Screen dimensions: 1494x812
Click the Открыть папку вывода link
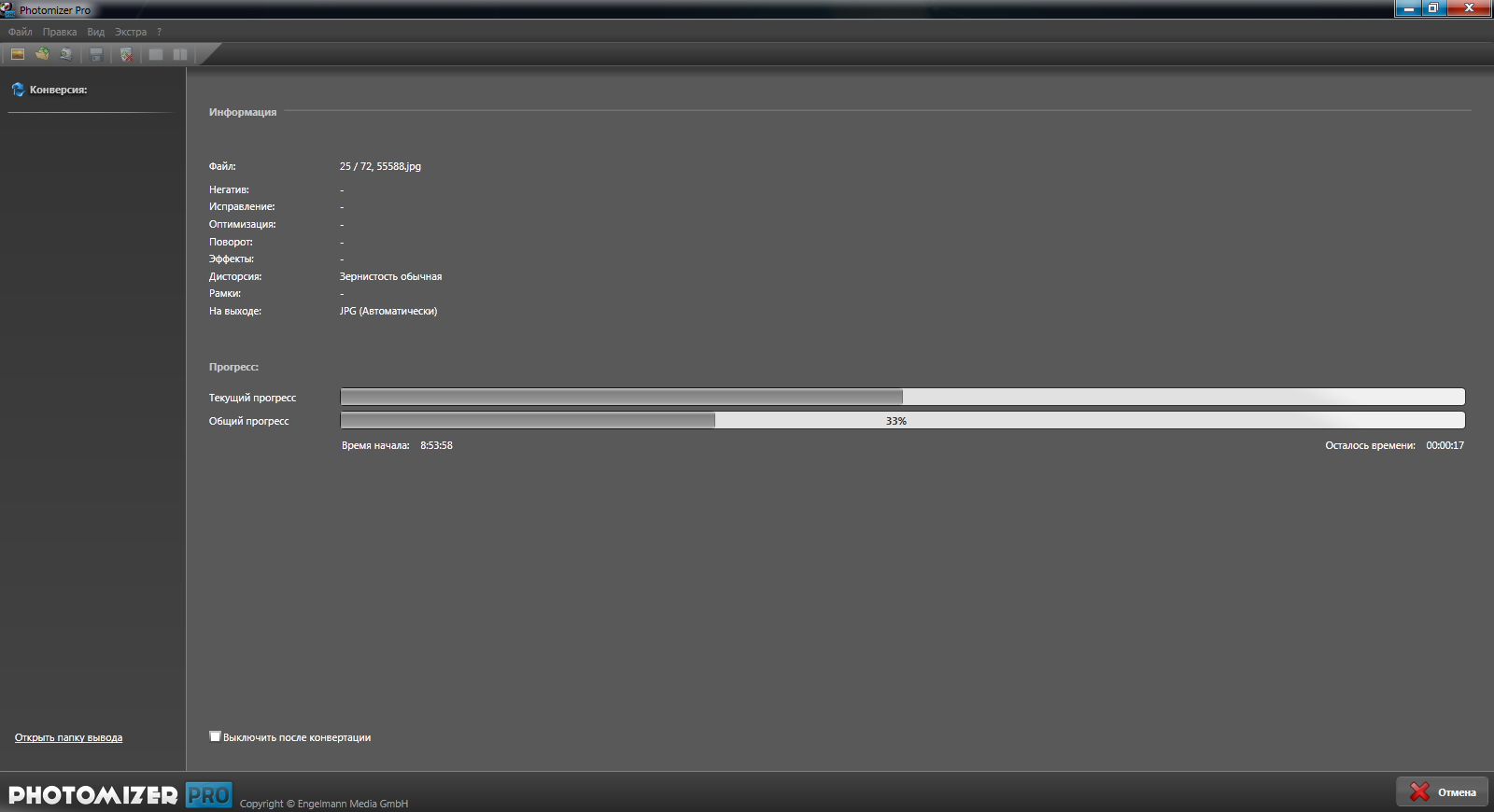68,737
